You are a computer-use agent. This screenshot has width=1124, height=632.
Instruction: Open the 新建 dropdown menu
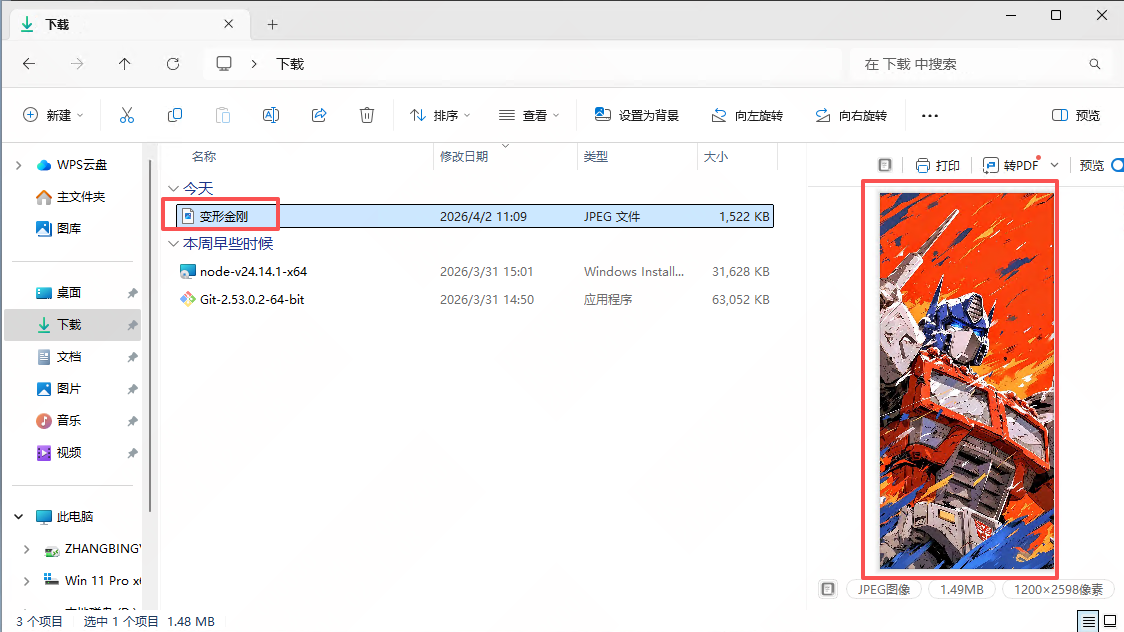click(x=53, y=115)
